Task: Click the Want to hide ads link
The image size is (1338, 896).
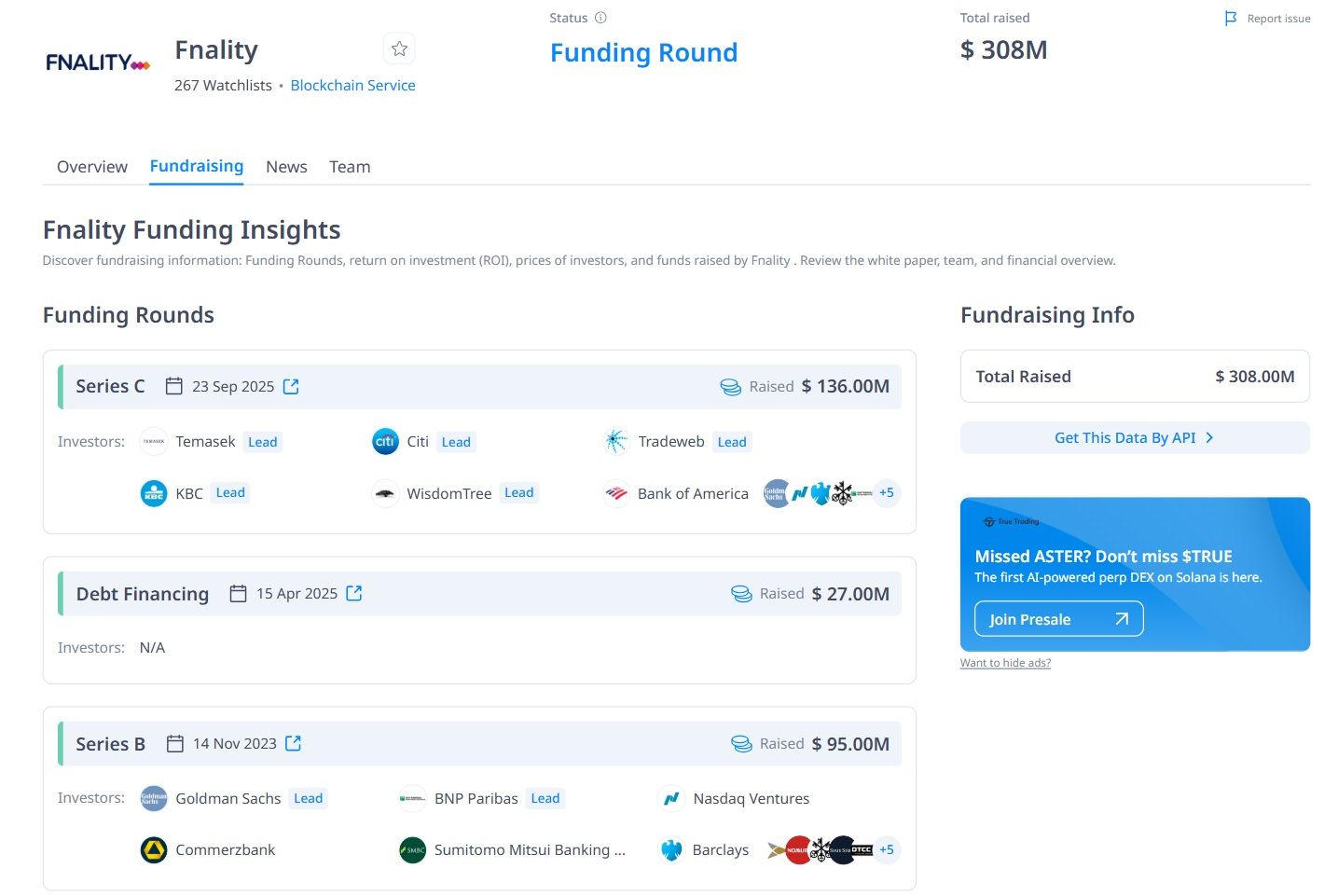Action: [x=1005, y=663]
